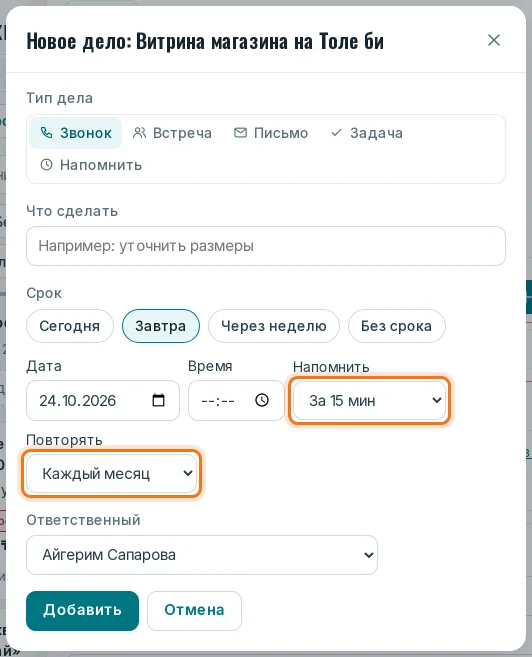The image size is (532, 657).
Task: Choose the Через неделю deadline chip
Action: (274, 326)
